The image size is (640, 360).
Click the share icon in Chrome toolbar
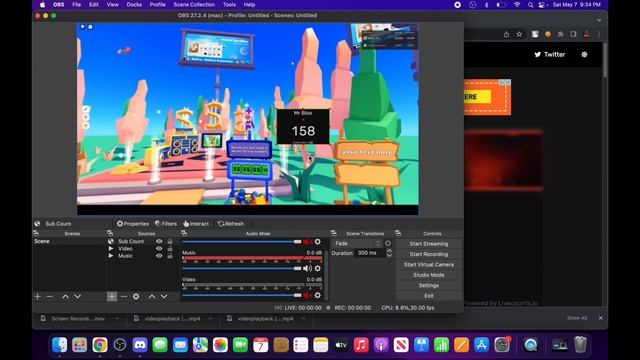click(506, 34)
